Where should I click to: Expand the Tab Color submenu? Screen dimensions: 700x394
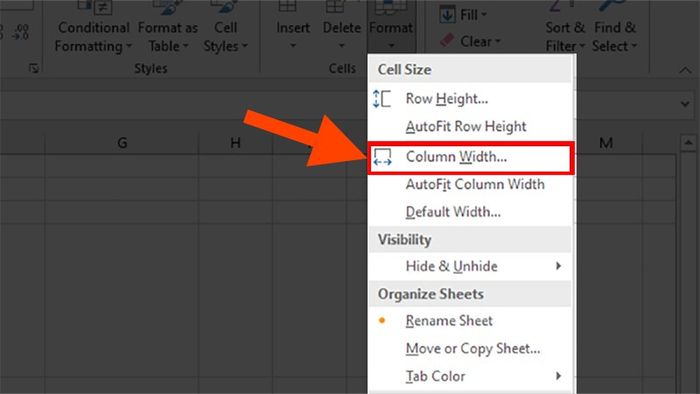(470, 376)
